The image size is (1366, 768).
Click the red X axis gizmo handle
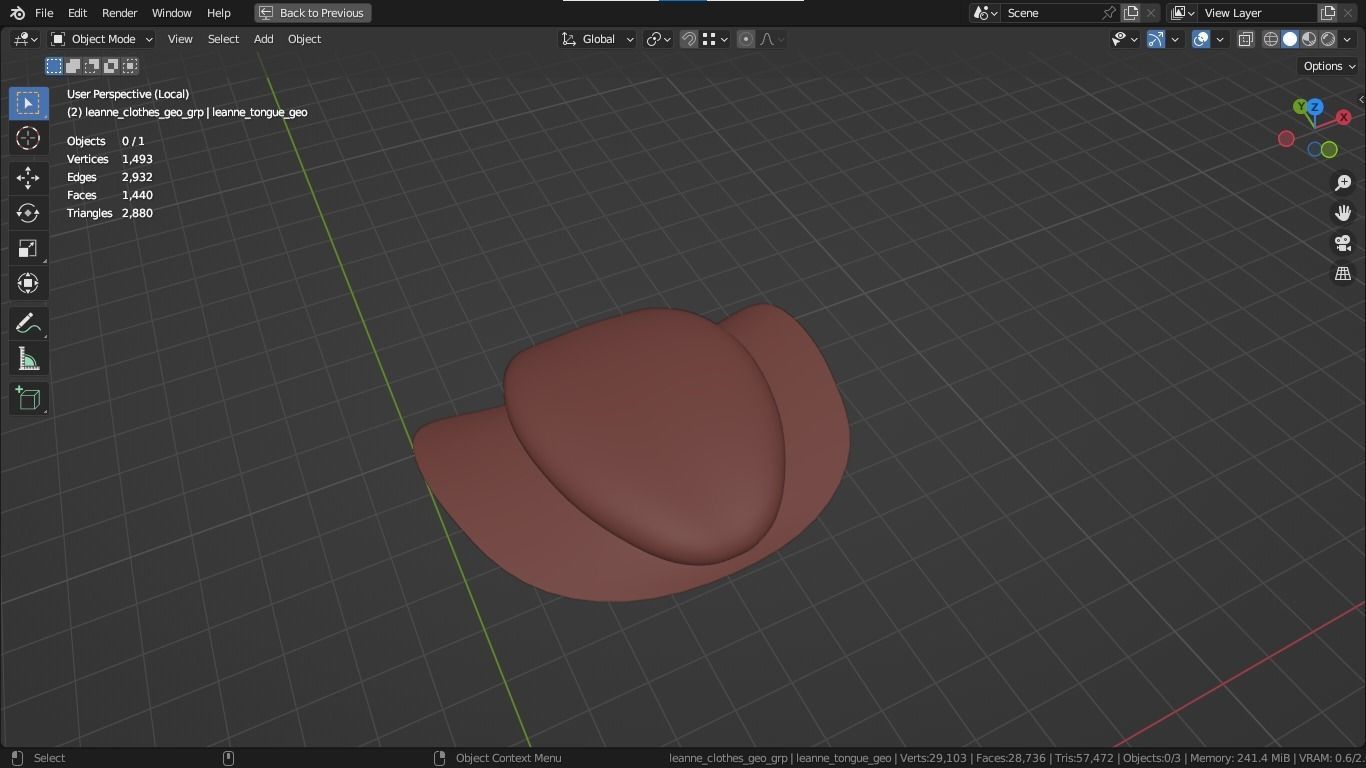point(1343,117)
